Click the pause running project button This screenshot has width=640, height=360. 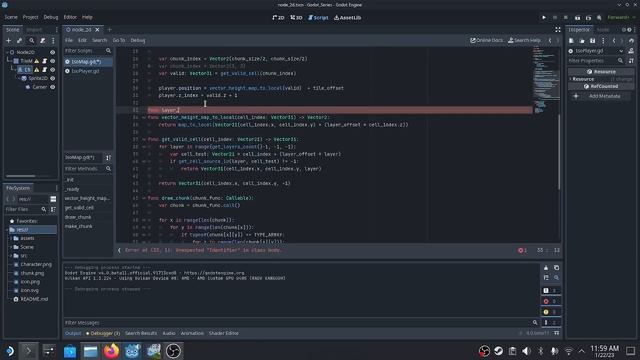pyautogui.click(x=555, y=18)
